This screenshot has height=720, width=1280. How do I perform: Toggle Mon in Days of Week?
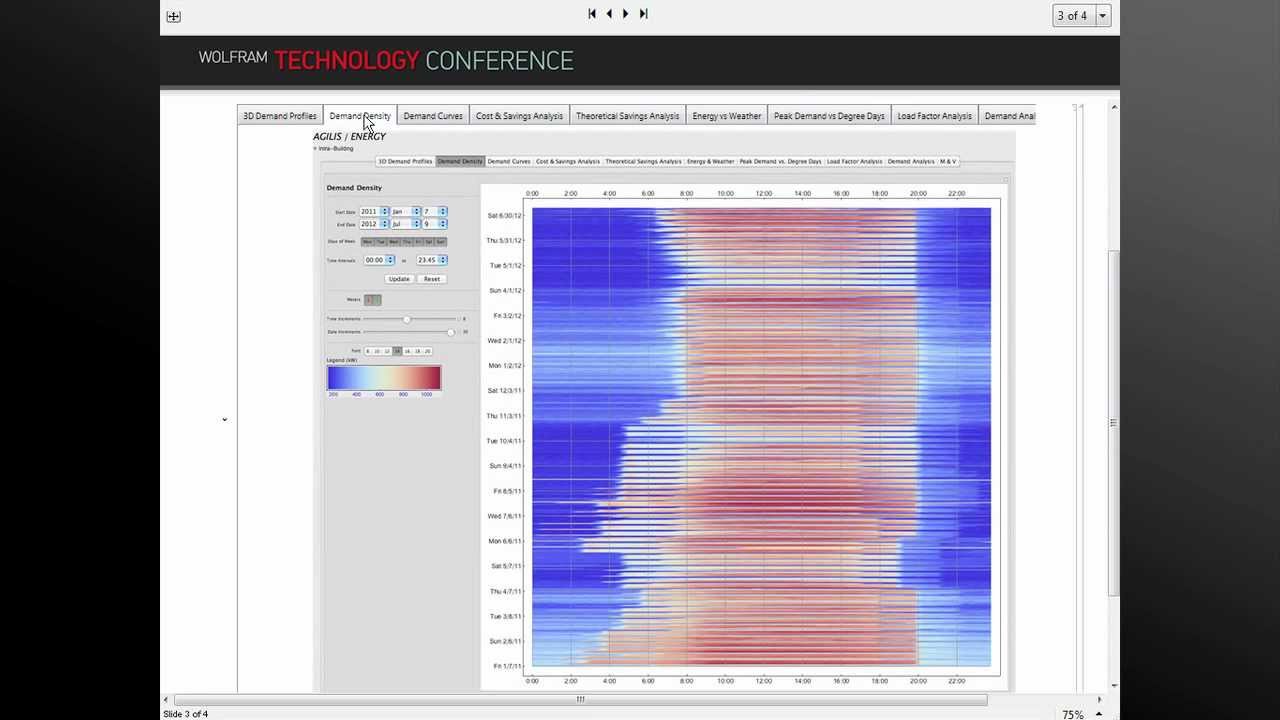pyautogui.click(x=368, y=241)
